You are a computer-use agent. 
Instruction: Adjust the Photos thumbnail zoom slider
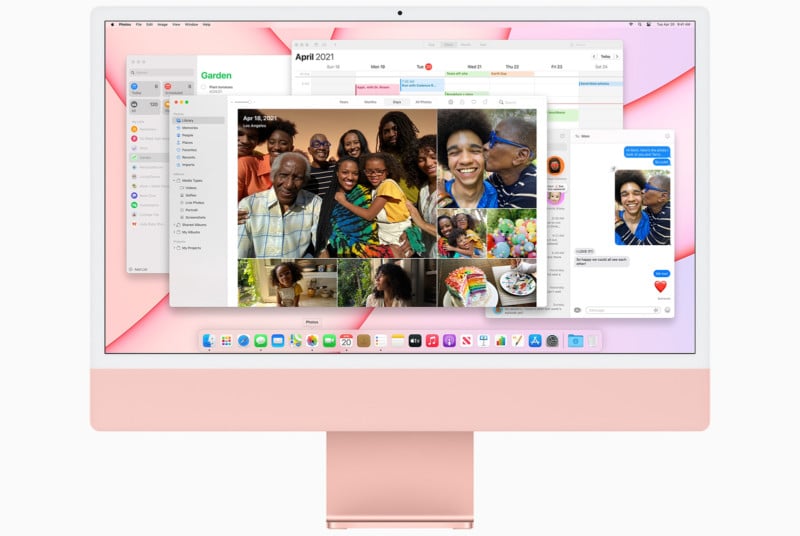pyautogui.click(x=240, y=102)
